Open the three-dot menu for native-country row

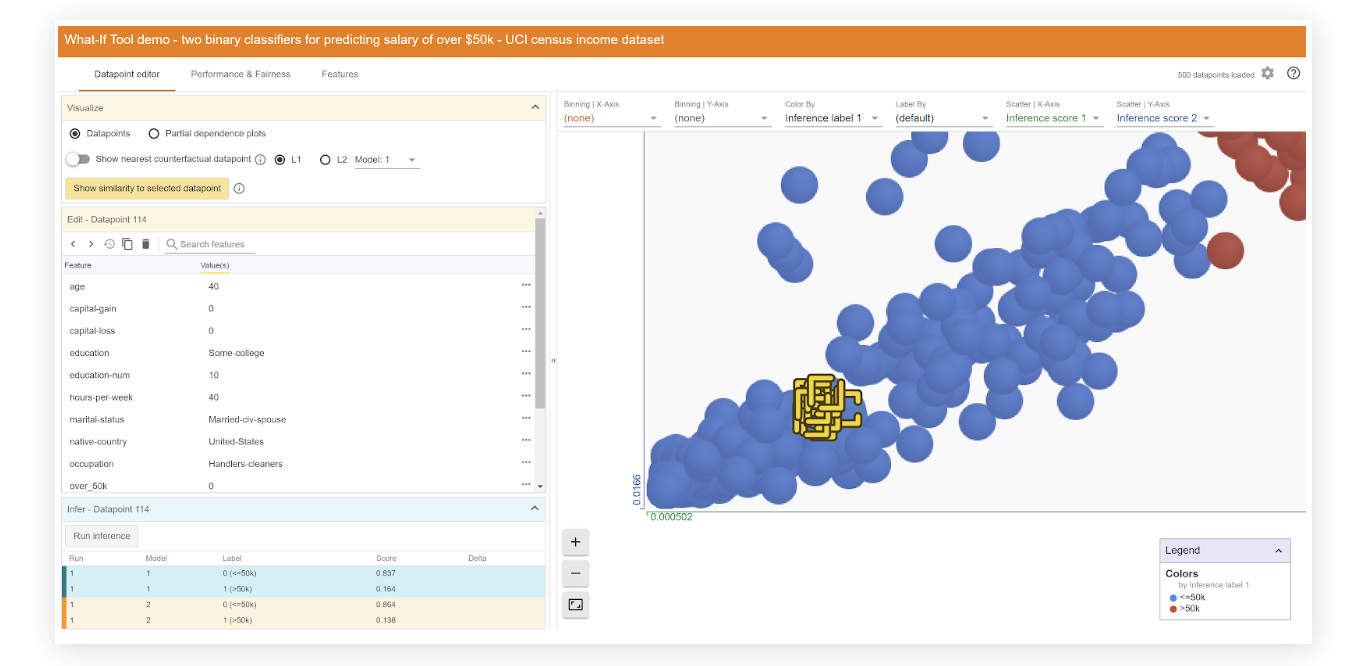click(526, 440)
